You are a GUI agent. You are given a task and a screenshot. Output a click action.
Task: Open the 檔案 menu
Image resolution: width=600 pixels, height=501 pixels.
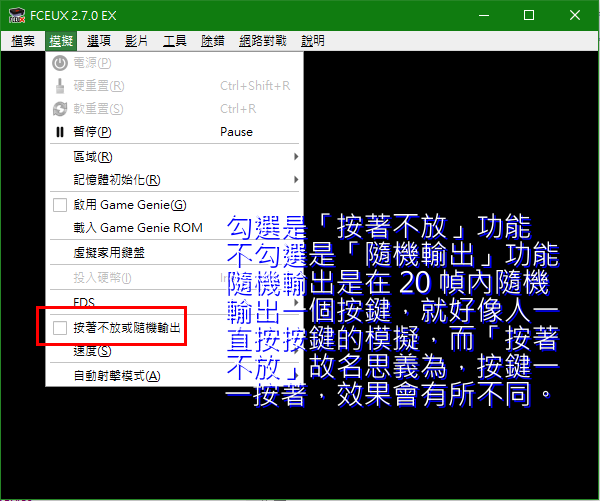click(x=23, y=41)
